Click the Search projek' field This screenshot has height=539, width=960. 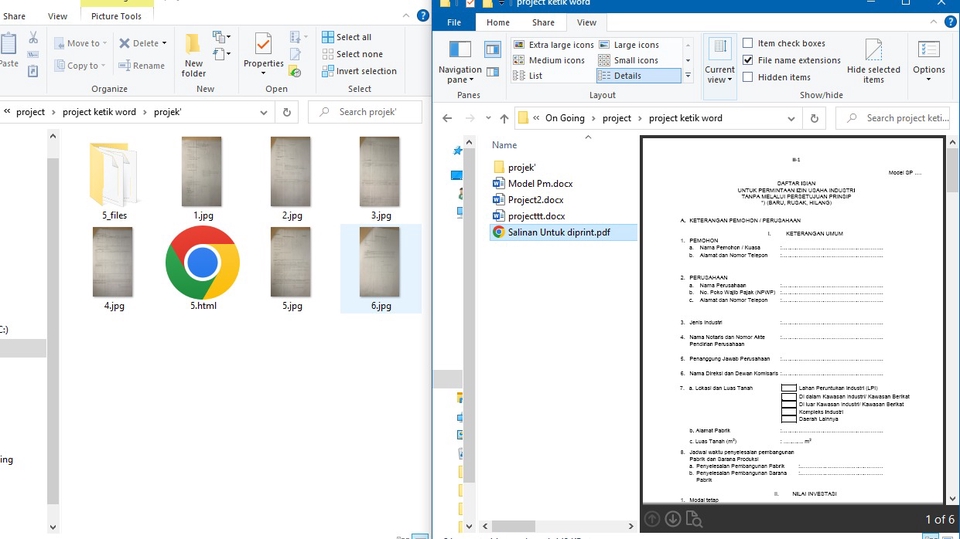[x=366, y=112]
